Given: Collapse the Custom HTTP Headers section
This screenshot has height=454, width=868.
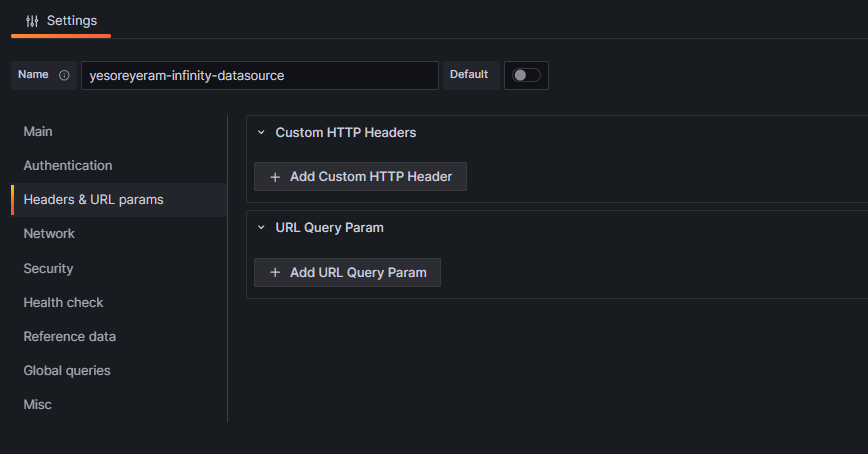Looking at the screenshot, I should (261, 133).
